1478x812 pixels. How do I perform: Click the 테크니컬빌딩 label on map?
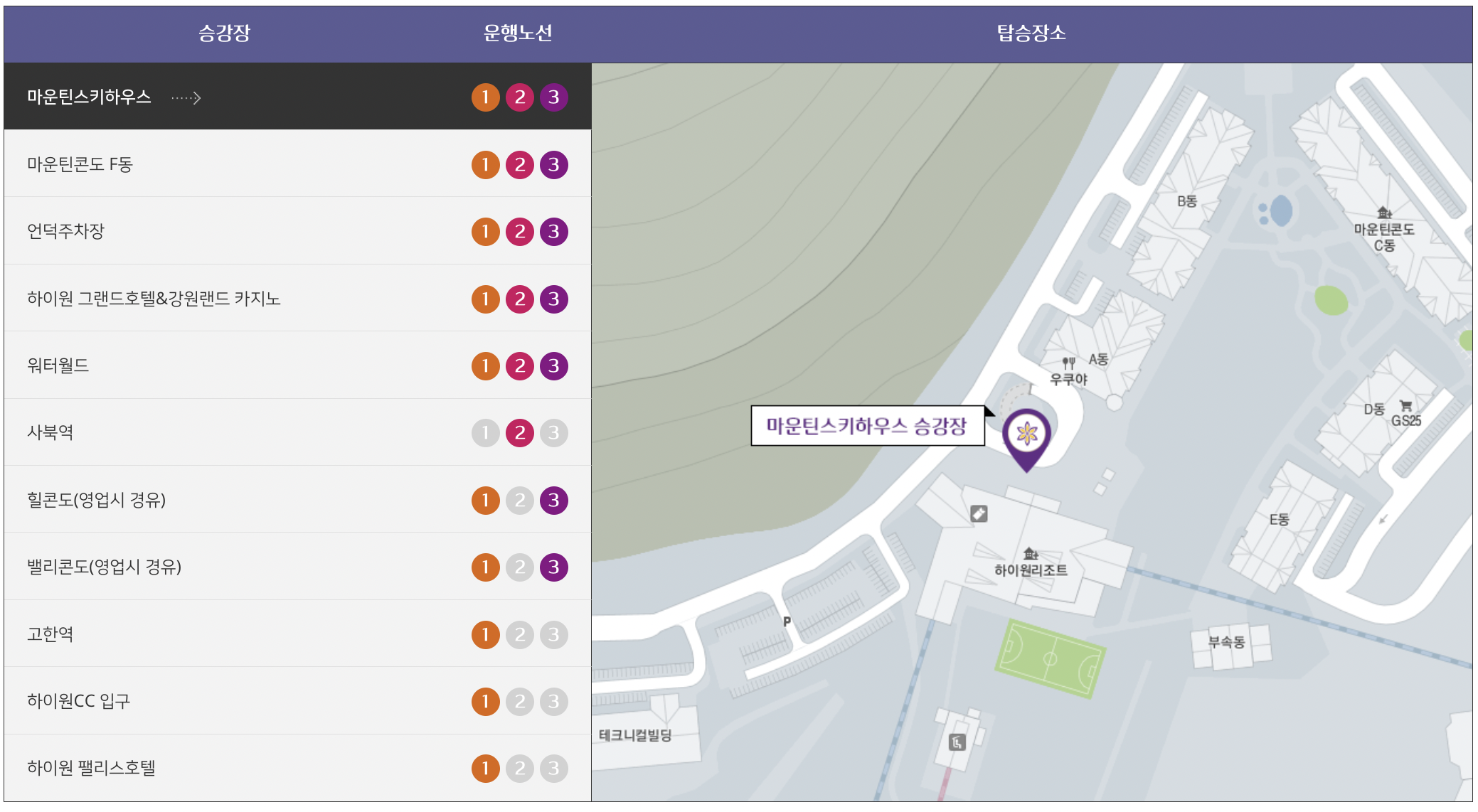coord(635,735)
